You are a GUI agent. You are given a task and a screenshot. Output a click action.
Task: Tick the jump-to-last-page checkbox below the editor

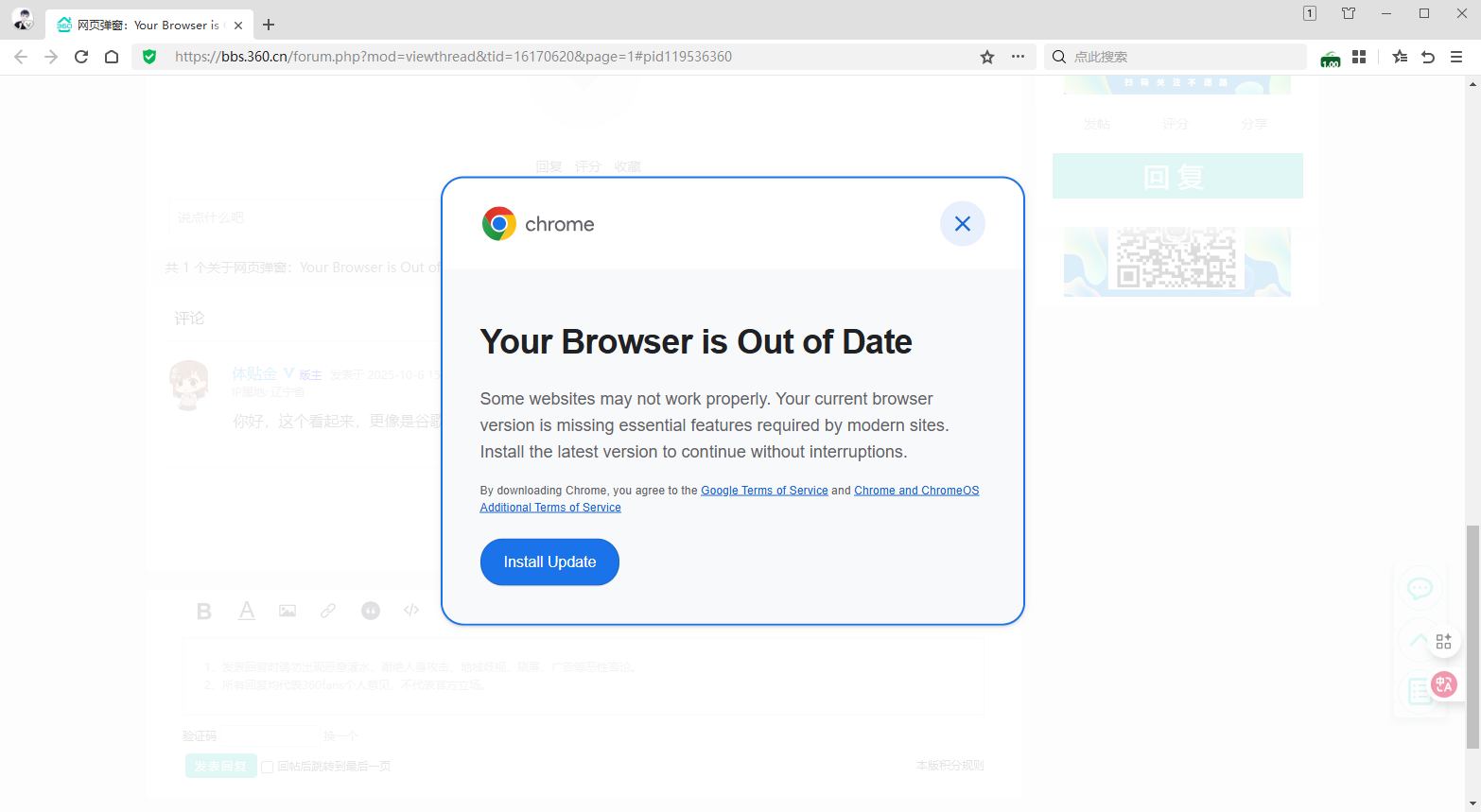point(268,767)
